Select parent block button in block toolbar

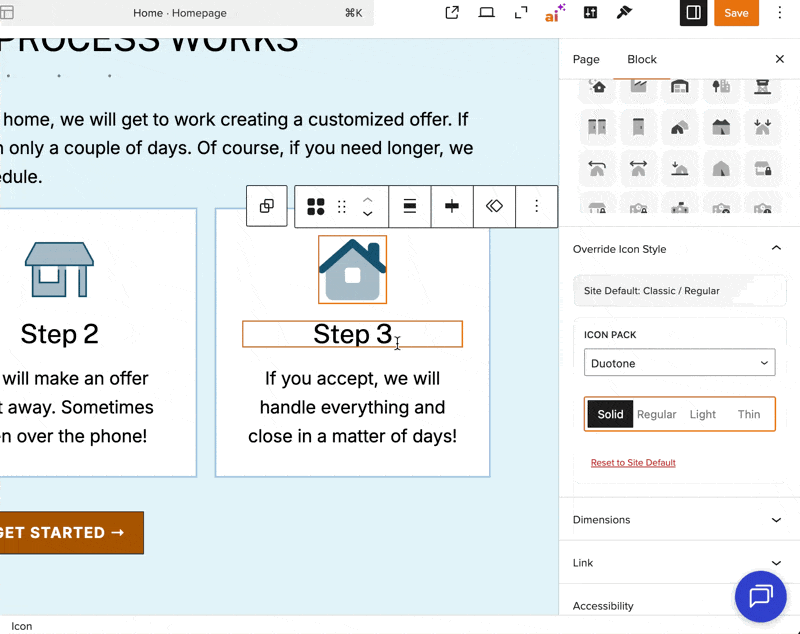click(267, 206)
